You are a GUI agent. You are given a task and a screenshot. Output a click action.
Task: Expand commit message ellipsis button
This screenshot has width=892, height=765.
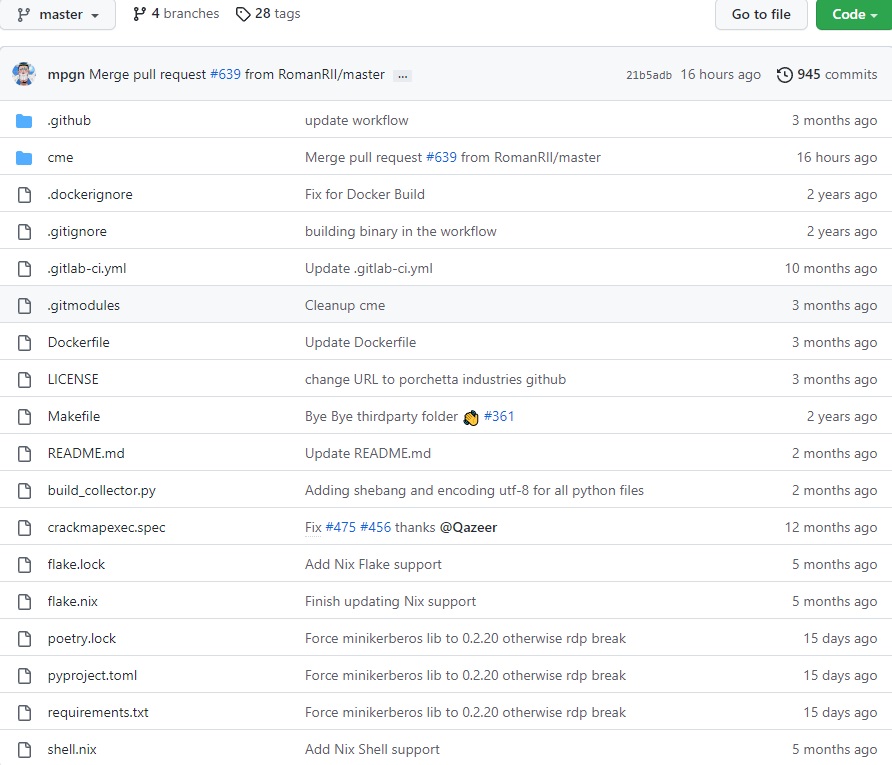point(402,76)
